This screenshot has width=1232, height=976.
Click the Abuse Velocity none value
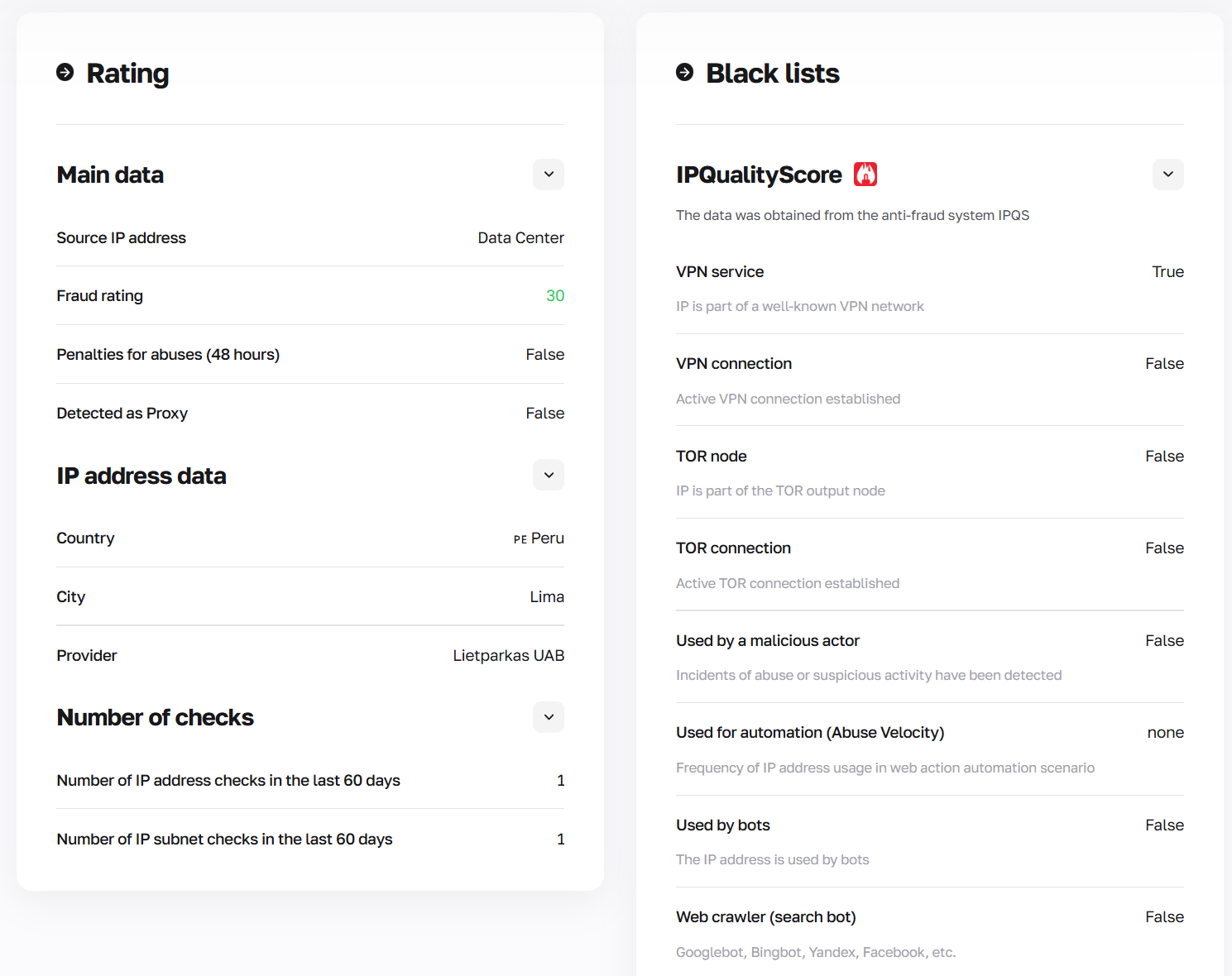coord(1165,733)
